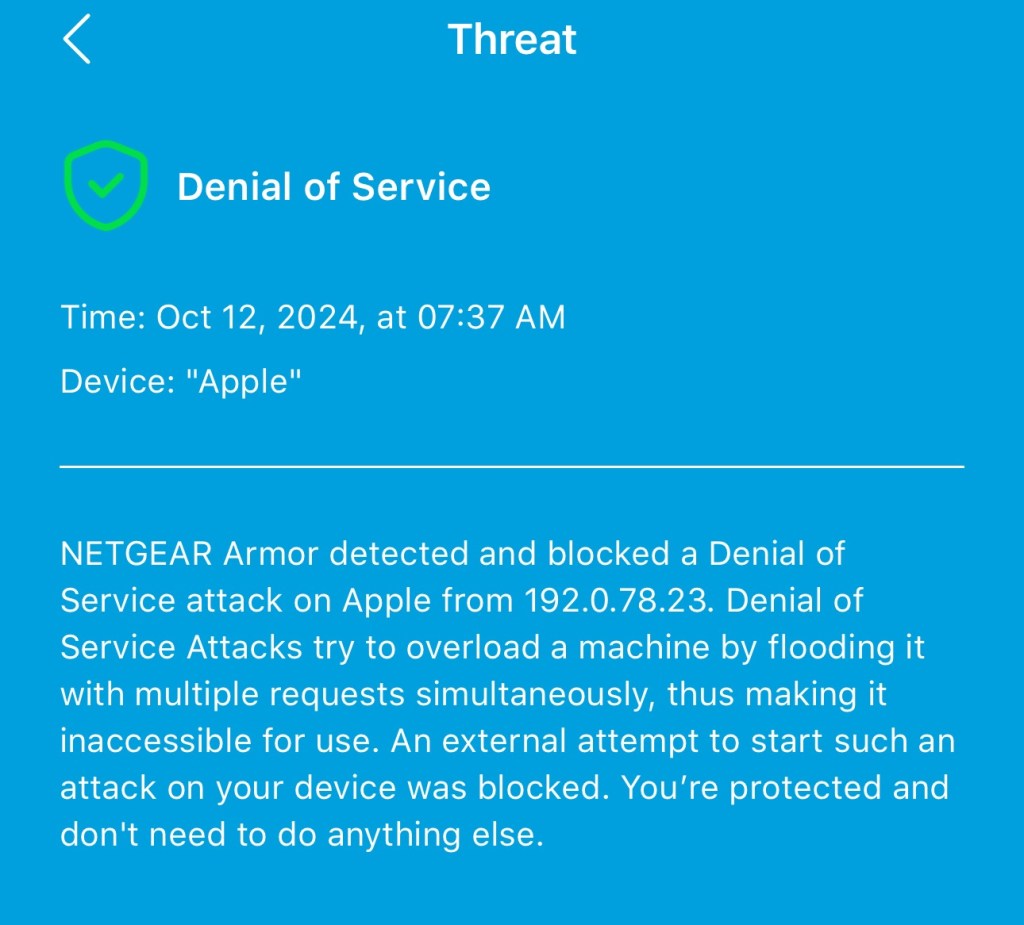Tap the date "Oct 12, 2024"
1024x925 pixels.
[258, 318]
